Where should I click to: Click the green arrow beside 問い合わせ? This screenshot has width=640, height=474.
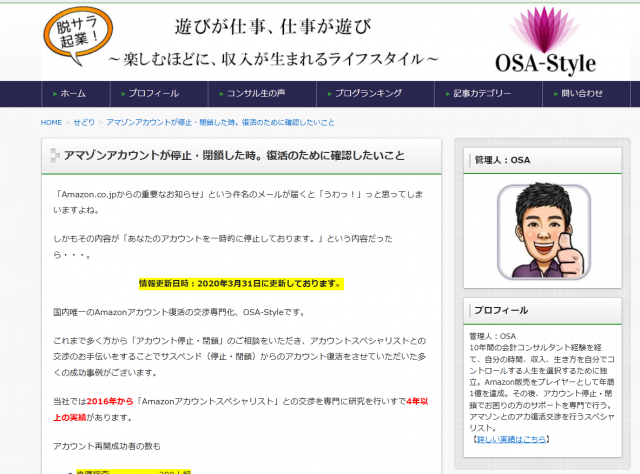coord(556,94)
